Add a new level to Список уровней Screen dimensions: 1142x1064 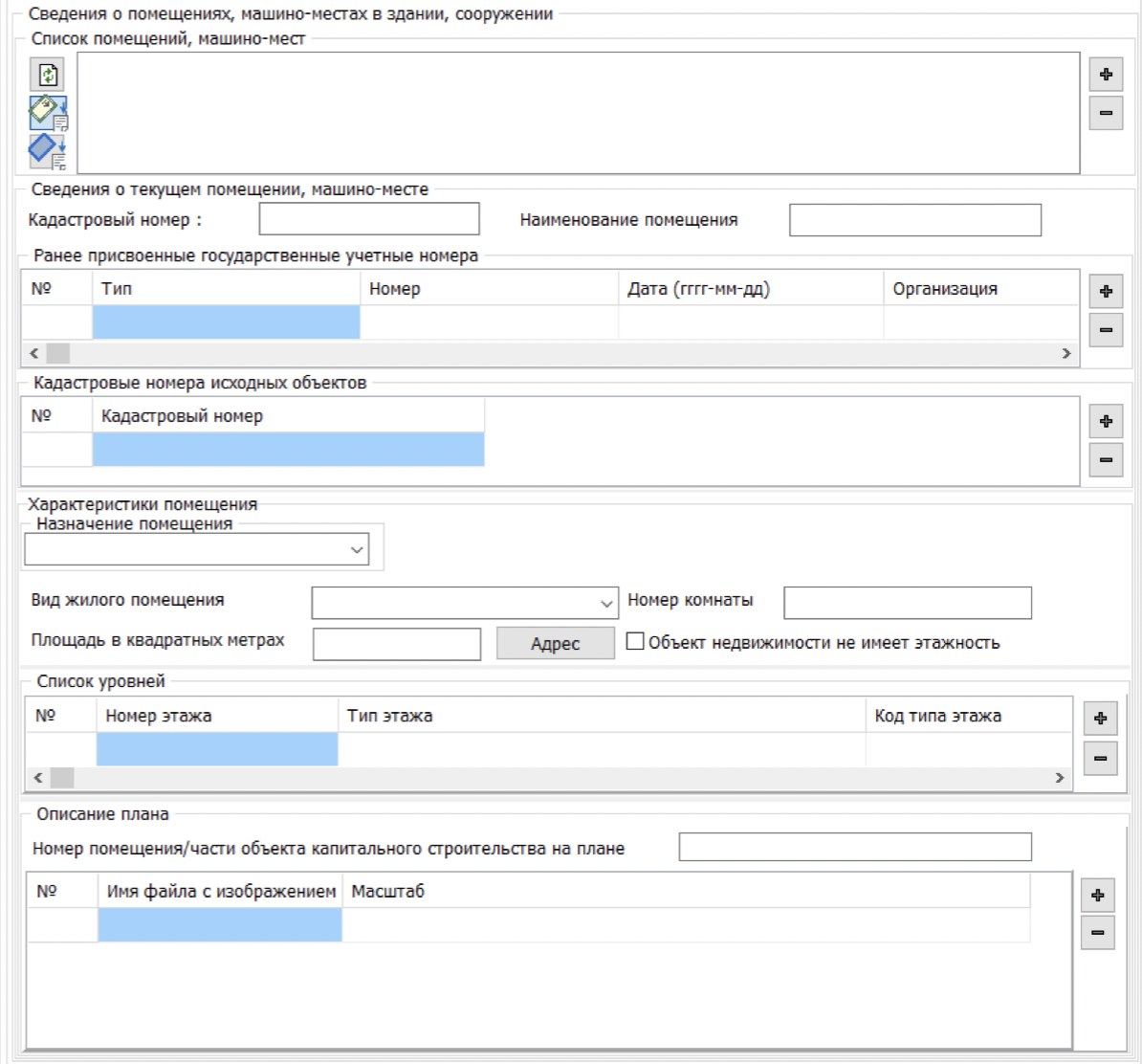1100,719
